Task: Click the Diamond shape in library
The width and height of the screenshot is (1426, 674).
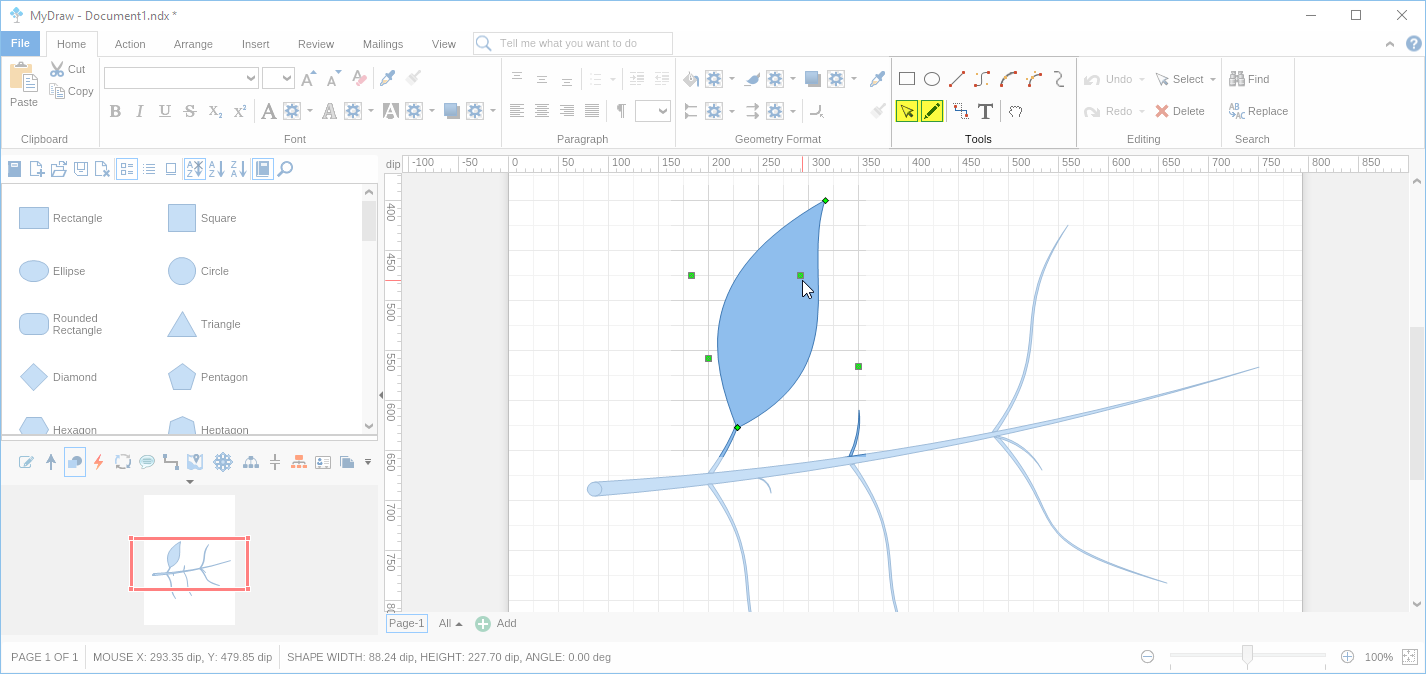Action: 34,377
